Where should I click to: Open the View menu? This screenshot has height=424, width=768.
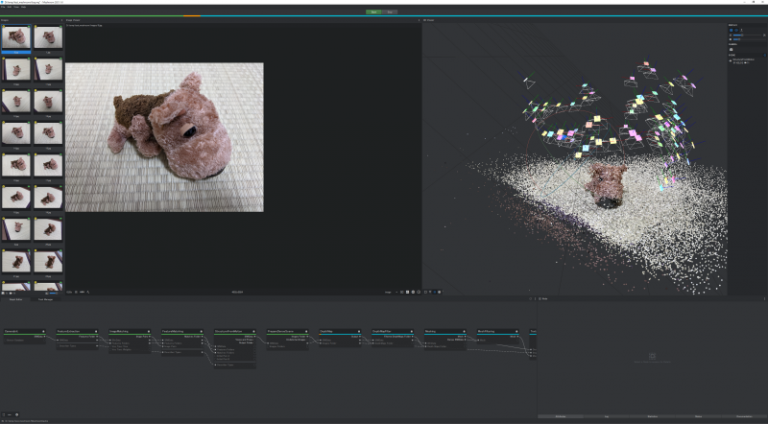[17, 7]
